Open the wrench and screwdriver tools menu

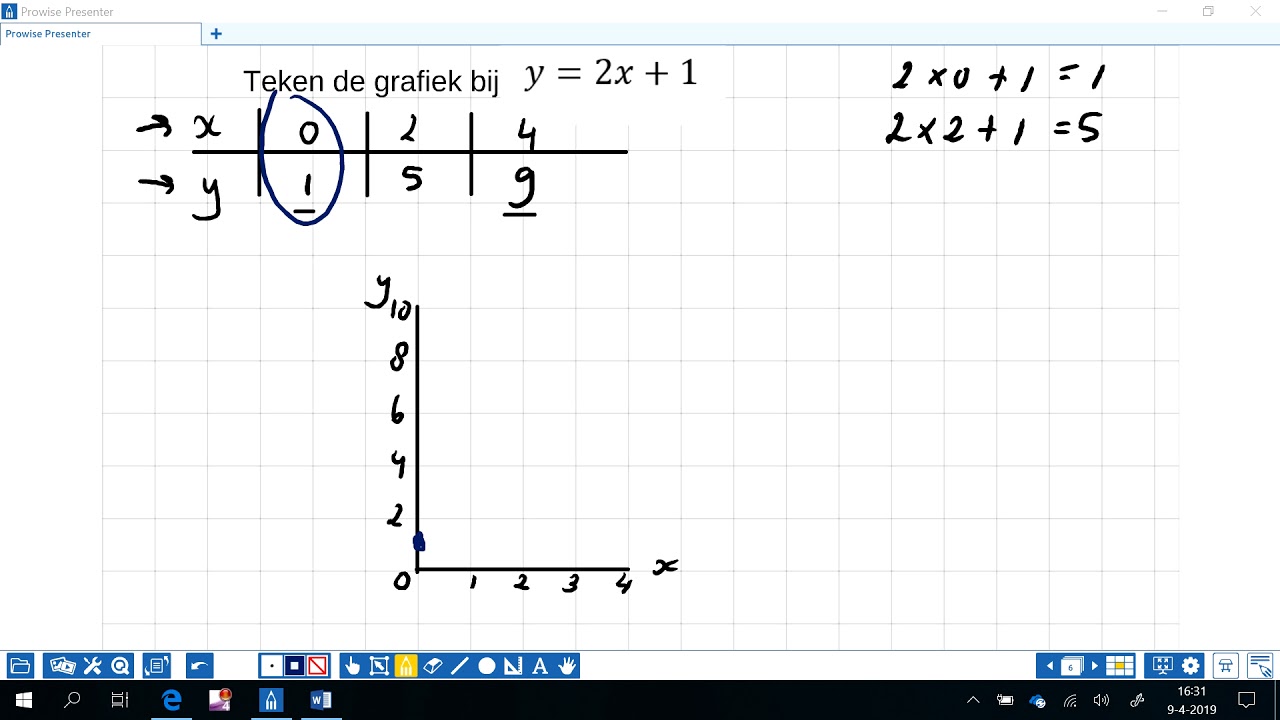[x=92, y=666]
